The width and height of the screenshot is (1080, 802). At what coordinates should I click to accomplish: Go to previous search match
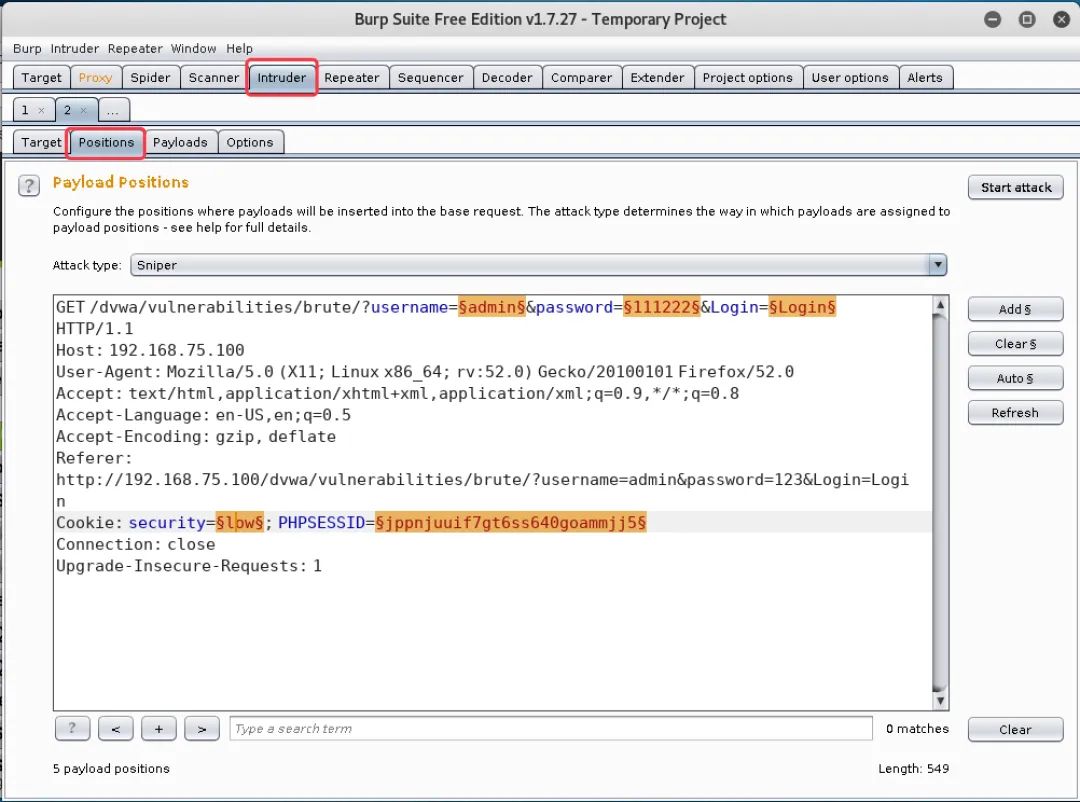point(116,728)
